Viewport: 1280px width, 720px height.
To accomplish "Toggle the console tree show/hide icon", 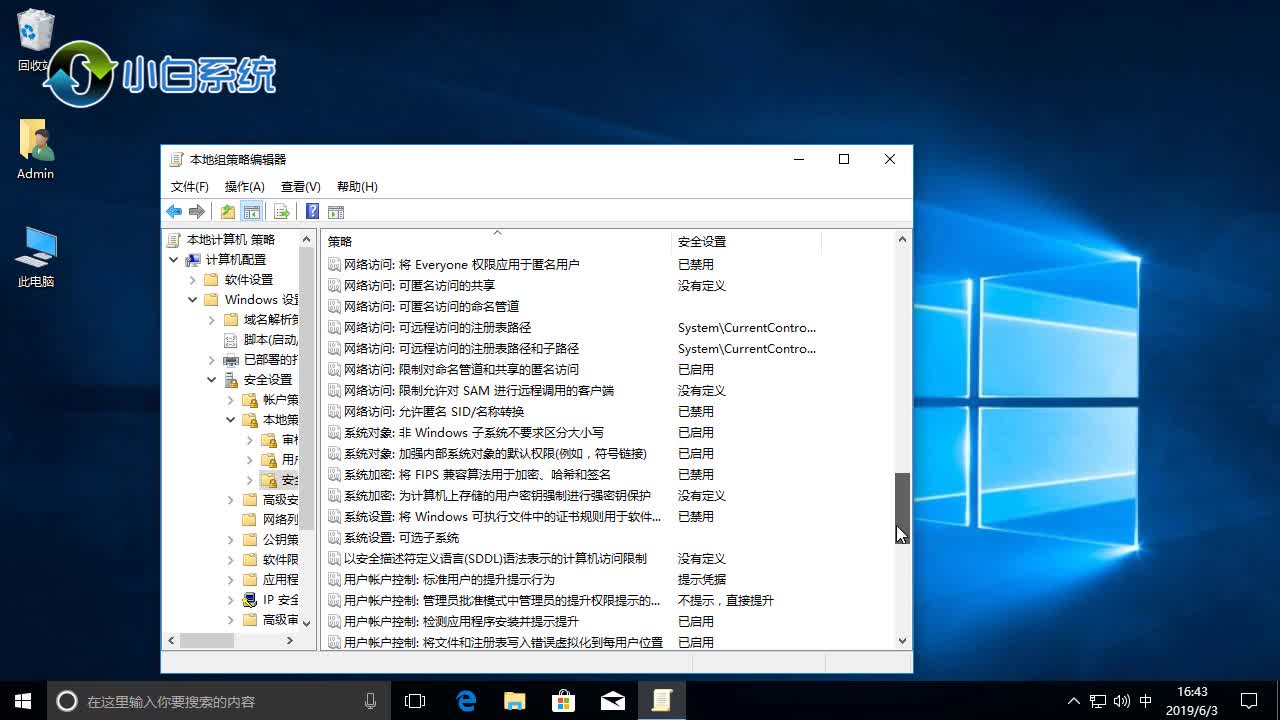I will point(252,211).
